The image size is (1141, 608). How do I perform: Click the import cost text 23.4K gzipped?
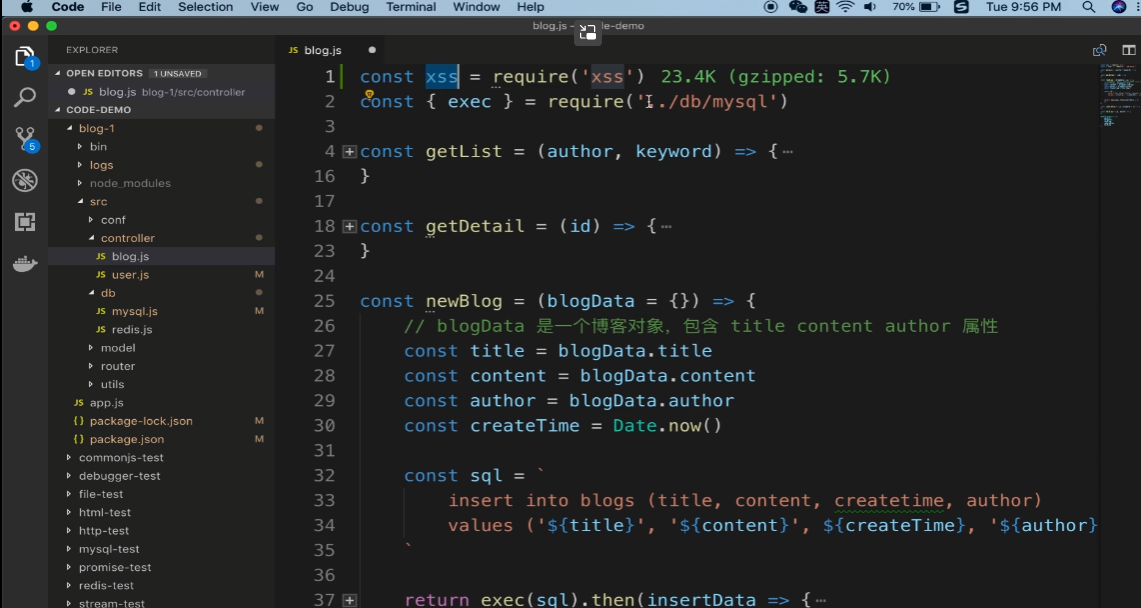(776, 76)
